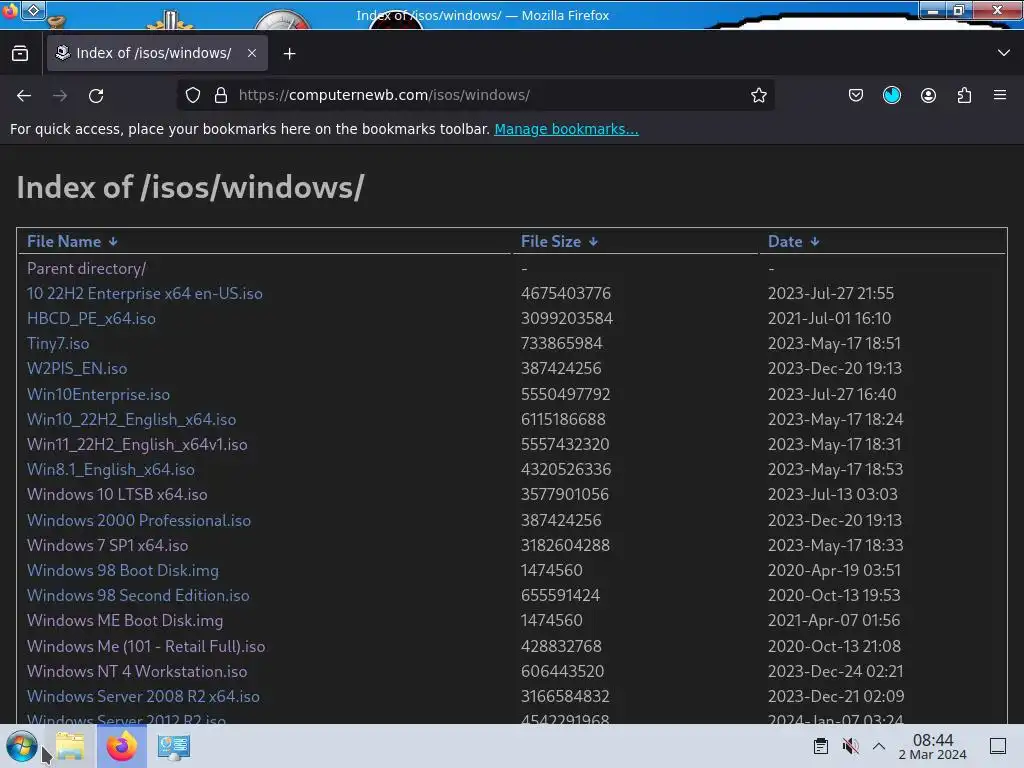Sort listing by File Name
The height and width of the screenshot is (768, 1024).
click(72, 242)
